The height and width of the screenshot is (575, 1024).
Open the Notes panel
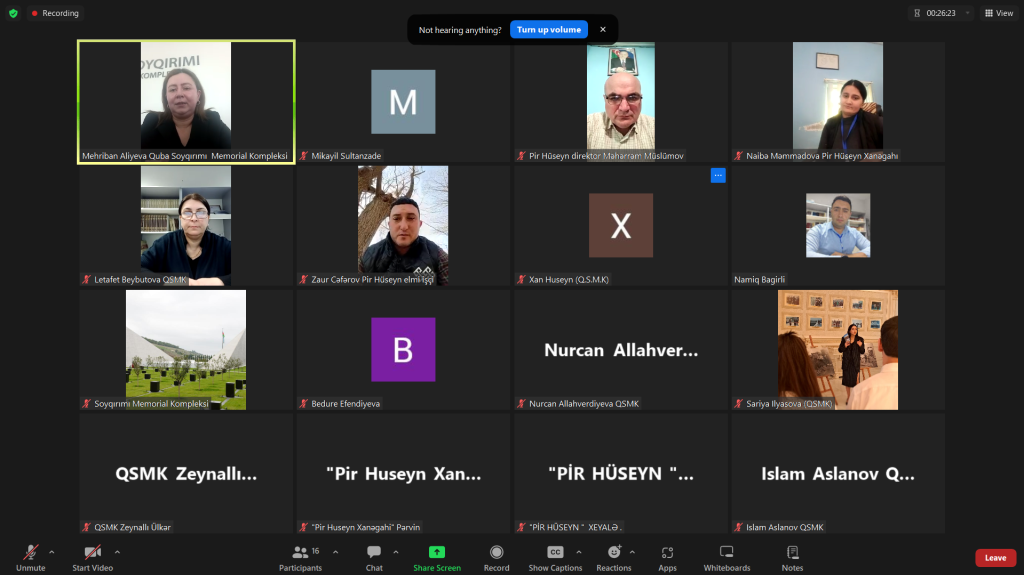click(792, 559)
